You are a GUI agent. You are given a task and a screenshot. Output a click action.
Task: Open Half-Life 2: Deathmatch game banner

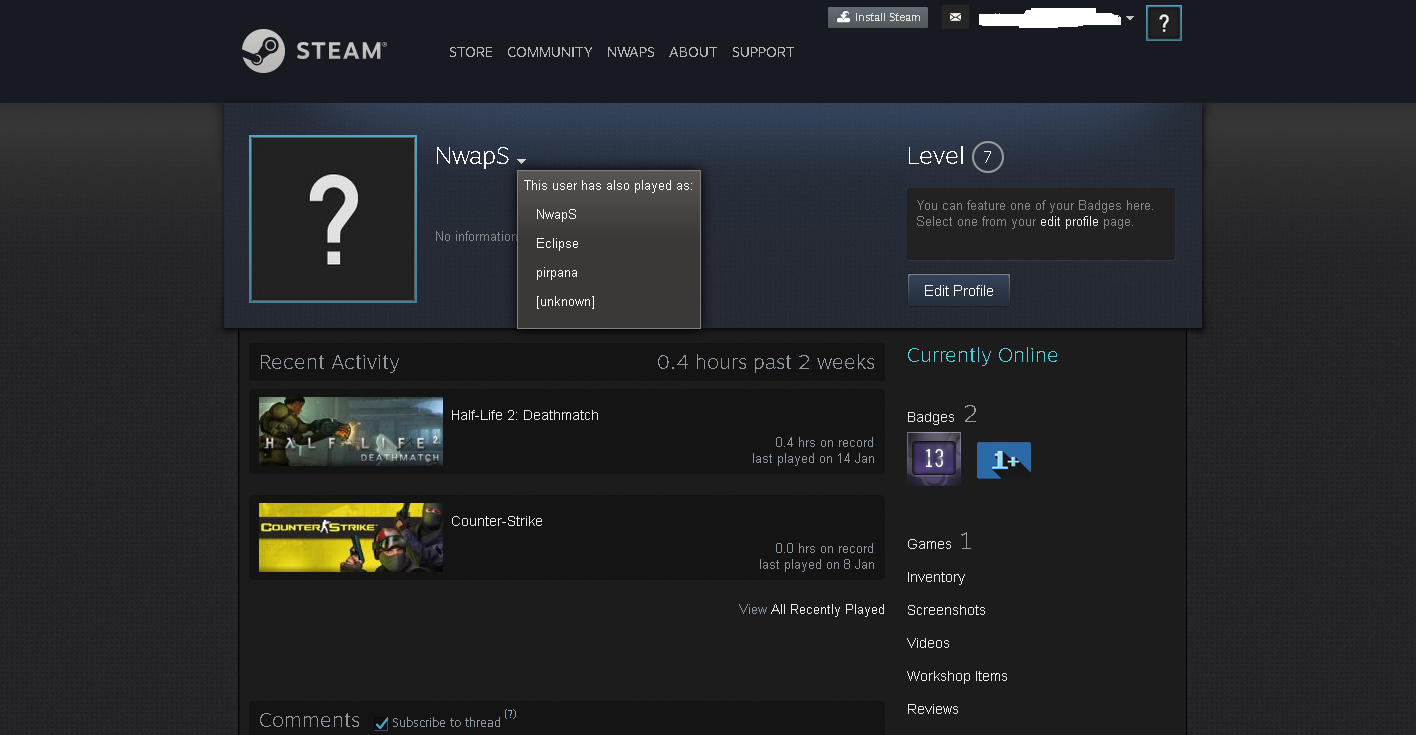[x=351, y=432]
